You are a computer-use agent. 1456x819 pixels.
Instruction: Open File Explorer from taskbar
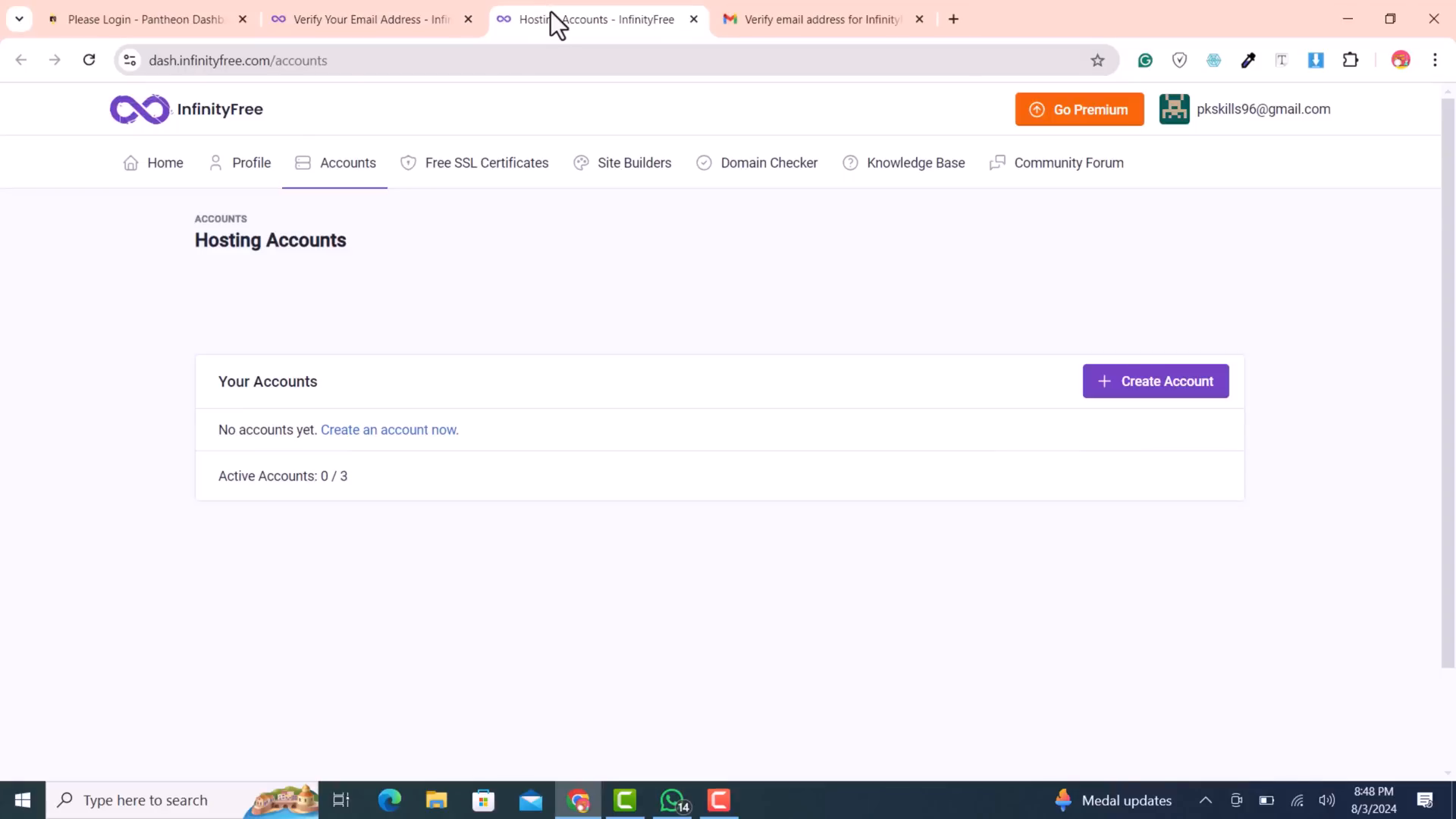437,800
